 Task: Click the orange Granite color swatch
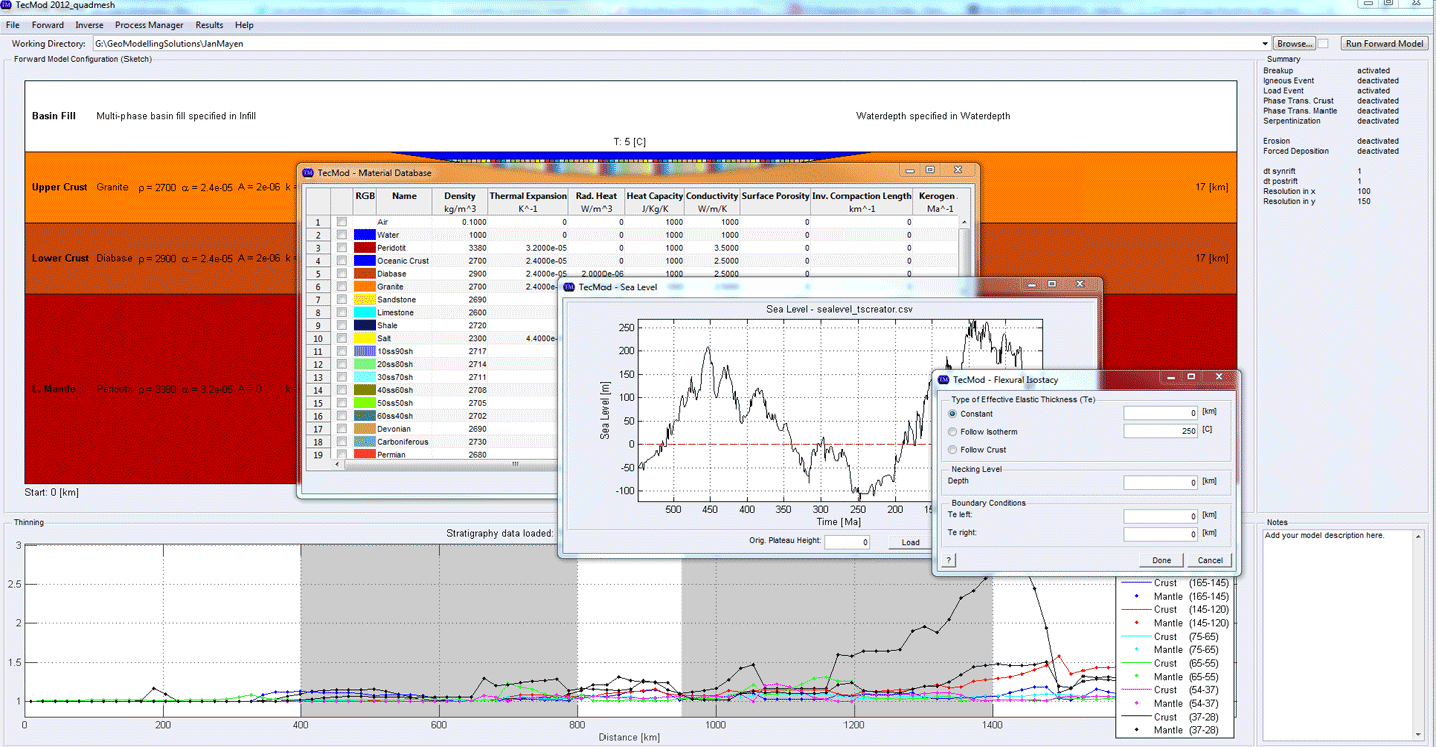coord(365,287)
